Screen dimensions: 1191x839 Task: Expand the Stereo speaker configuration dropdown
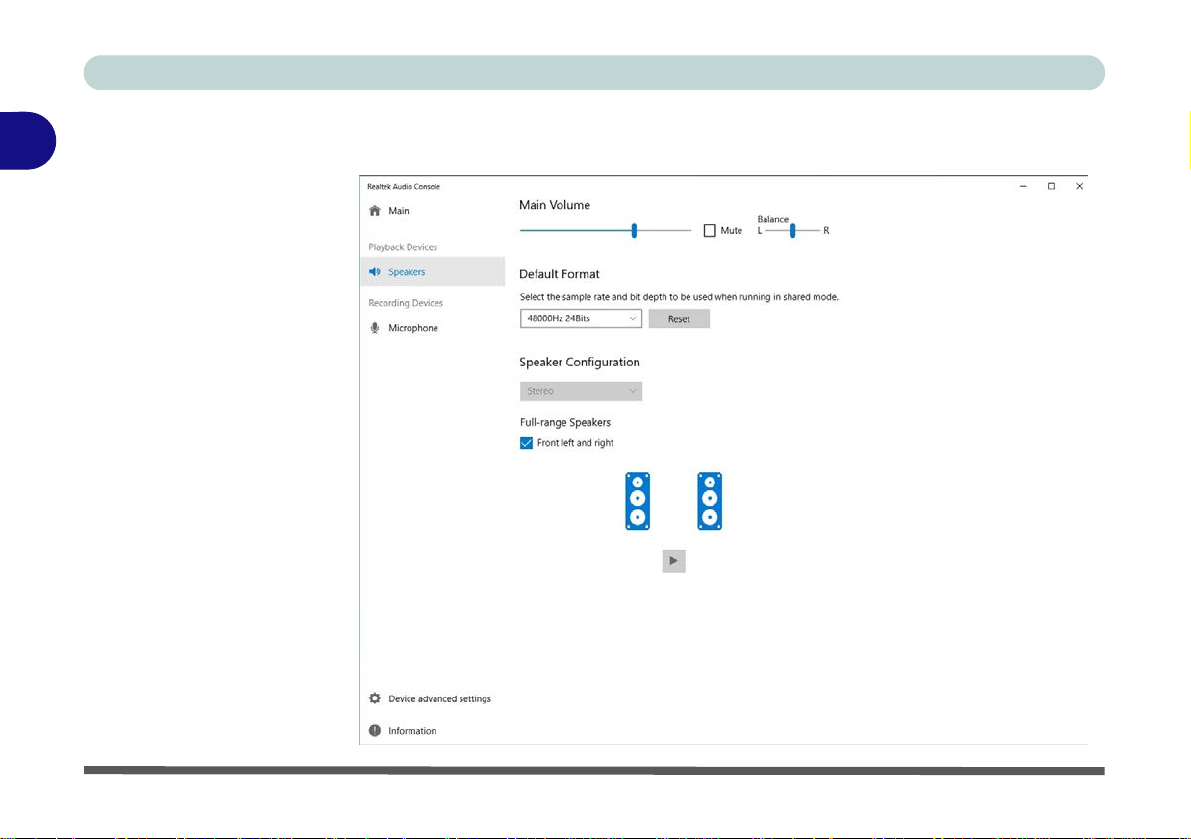click(580, 391)
